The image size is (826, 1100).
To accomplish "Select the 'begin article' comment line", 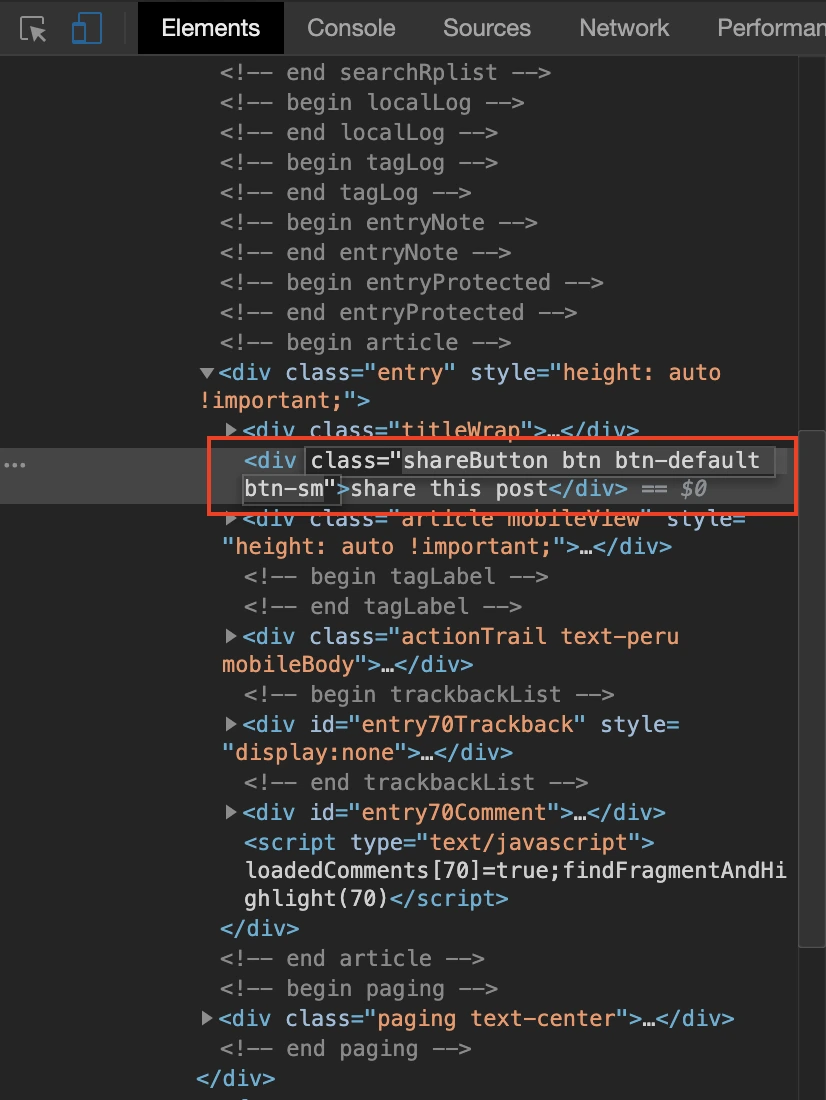I will pos(365,342).
